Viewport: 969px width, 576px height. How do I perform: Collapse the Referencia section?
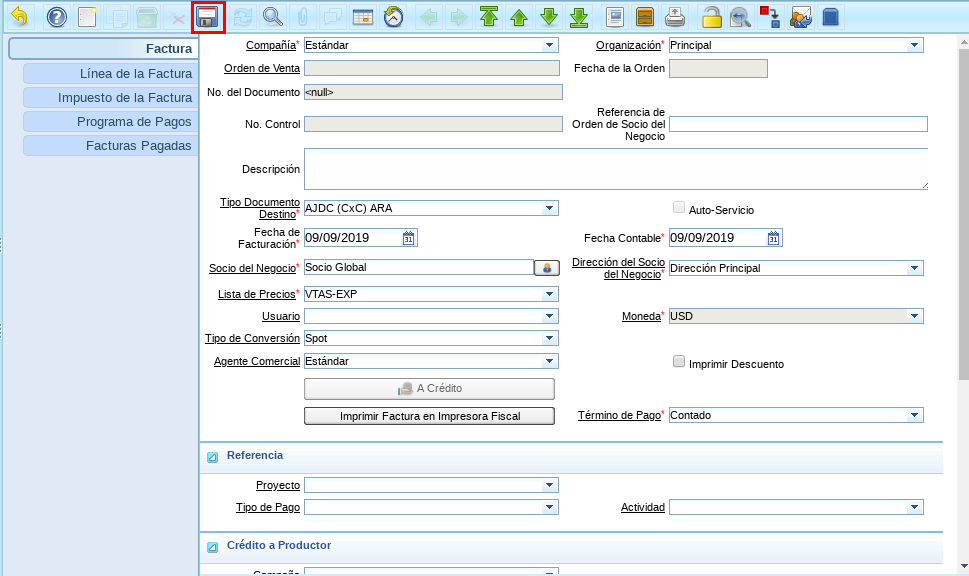212,457
